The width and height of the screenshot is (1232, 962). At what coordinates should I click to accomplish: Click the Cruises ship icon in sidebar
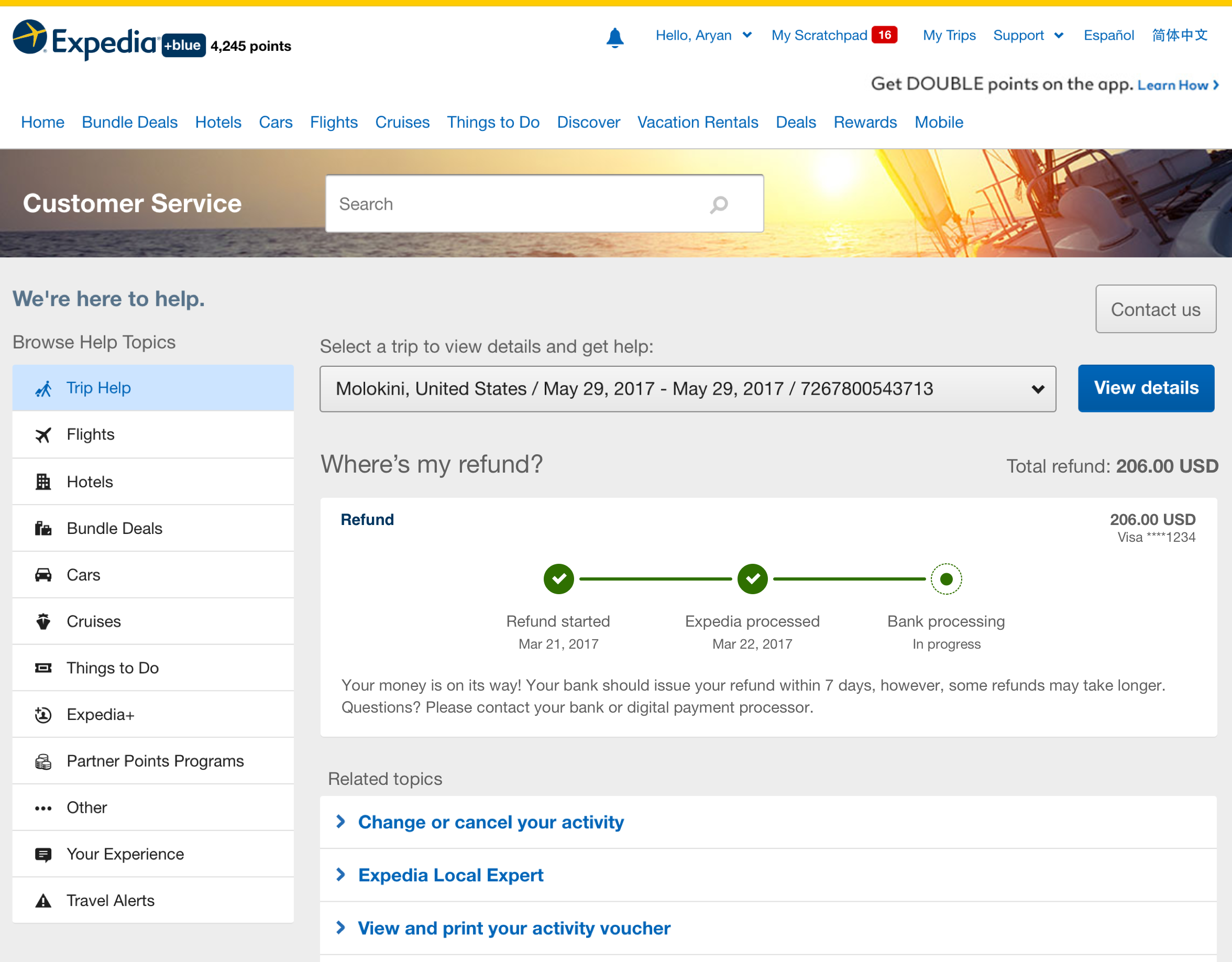click(43, 622)
